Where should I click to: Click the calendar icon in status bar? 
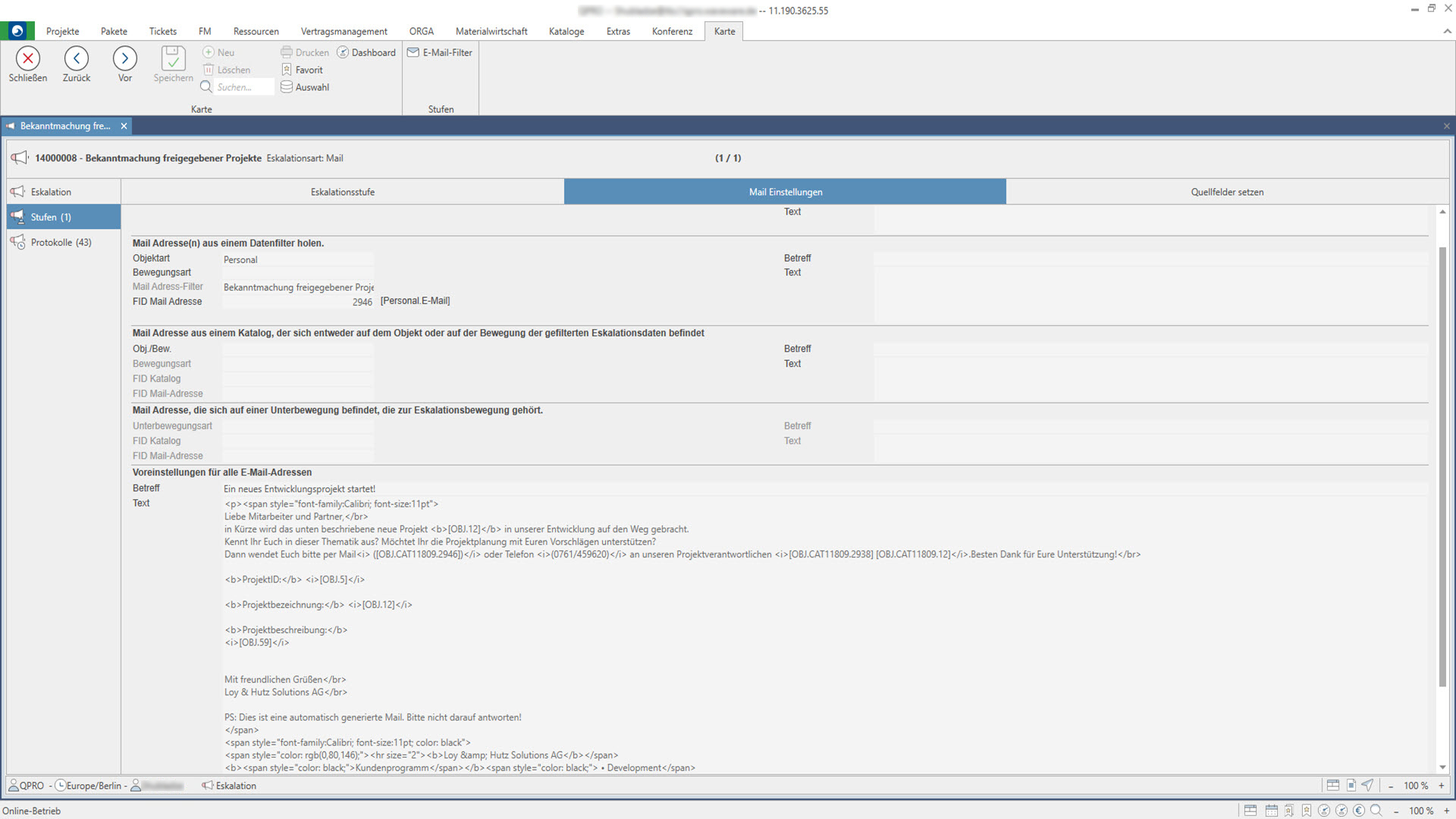[1272, 811]
